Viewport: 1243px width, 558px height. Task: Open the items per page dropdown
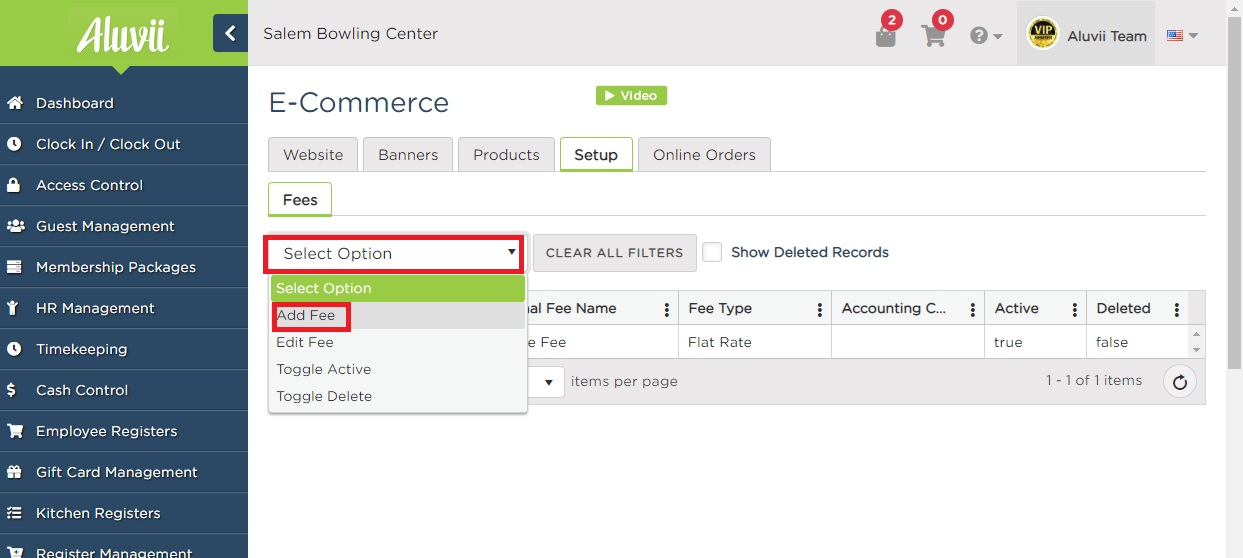pos(547,381)
